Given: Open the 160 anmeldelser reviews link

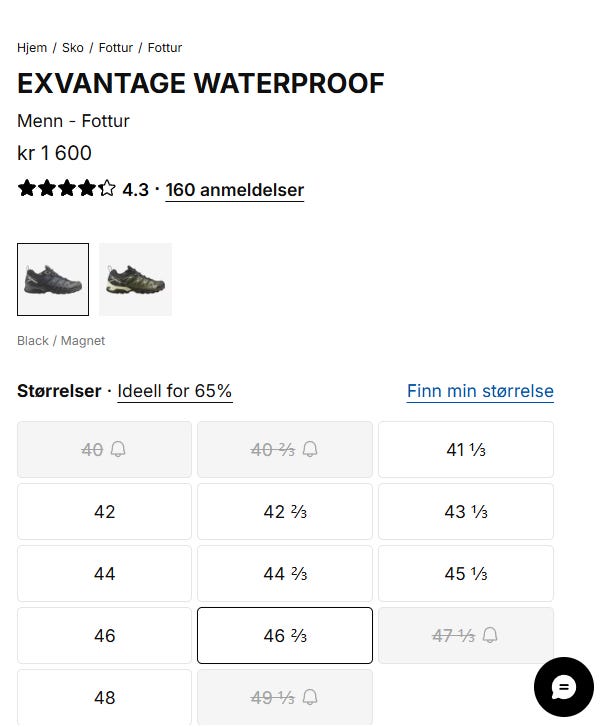Looking at the screenshot, I should click(234, 190).
